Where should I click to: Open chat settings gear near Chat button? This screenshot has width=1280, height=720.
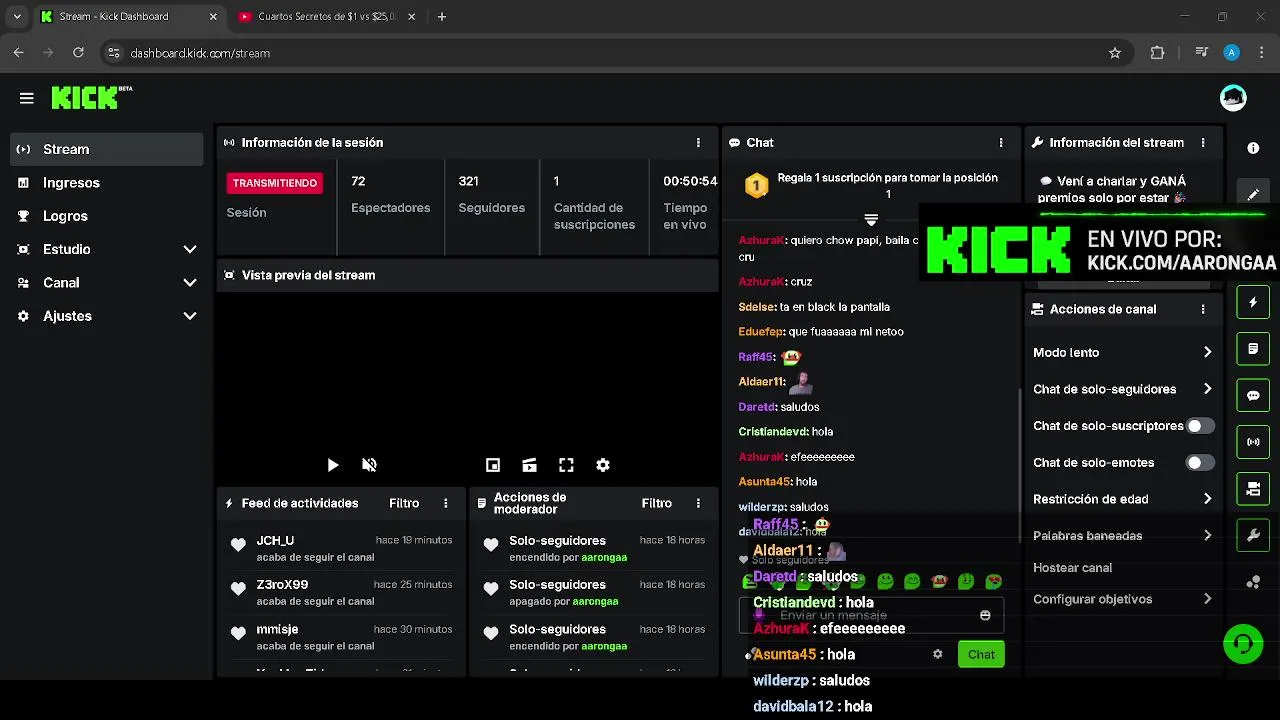tap(937, 654)
